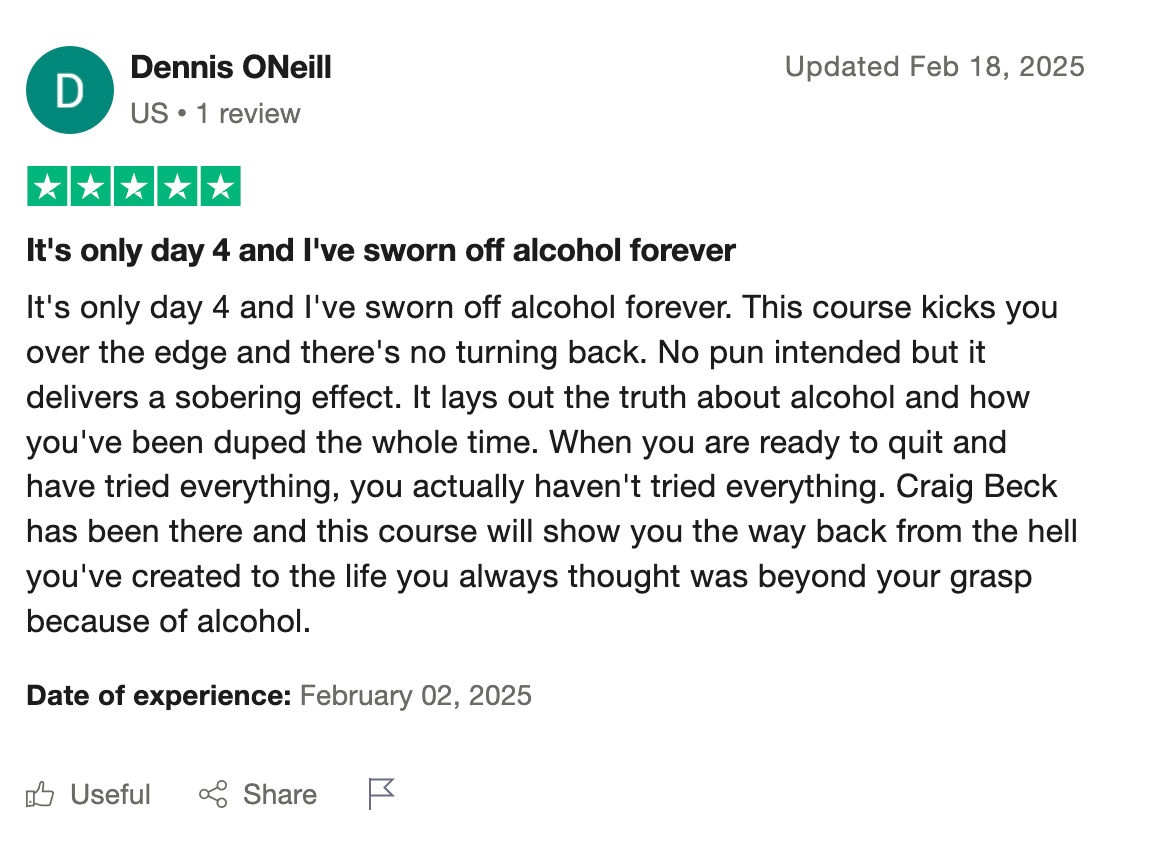Viewport: 1152px width, 846px height.
Task: Click the "February 02, 2025" experience date
Action: coord(415,696)
